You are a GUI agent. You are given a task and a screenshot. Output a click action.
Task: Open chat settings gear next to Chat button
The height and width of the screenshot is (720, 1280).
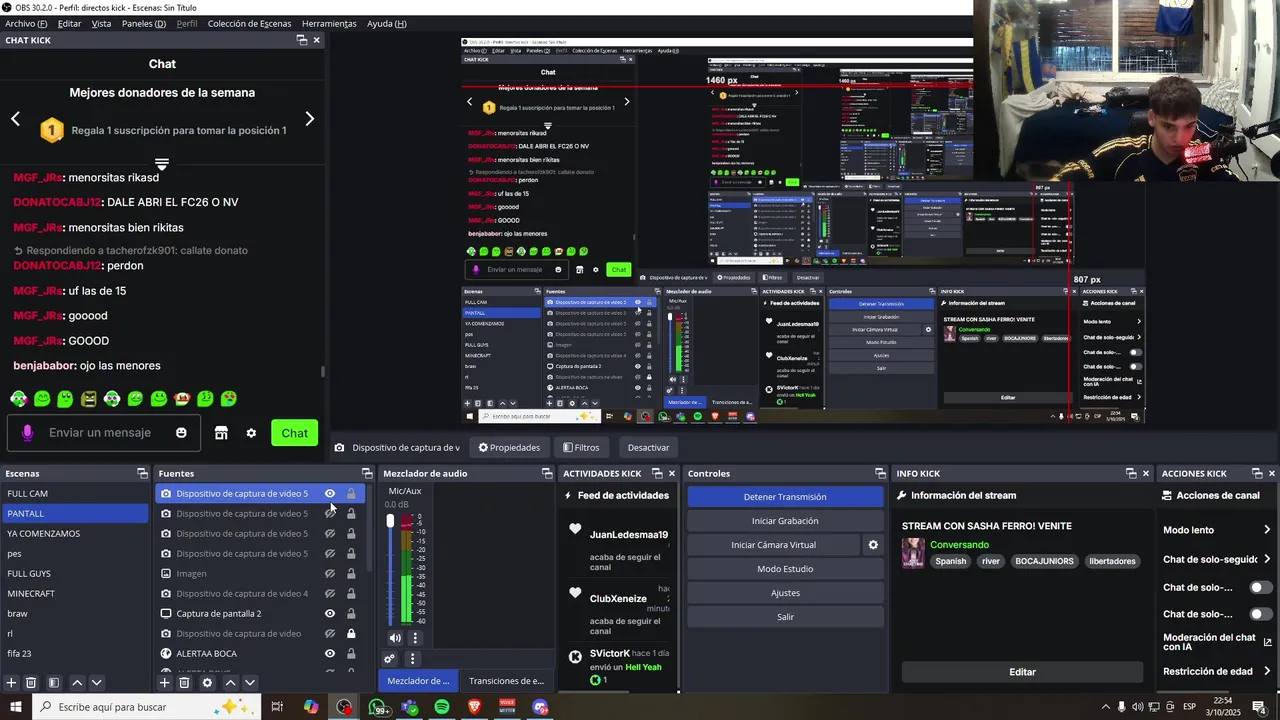tap(251, 433)
